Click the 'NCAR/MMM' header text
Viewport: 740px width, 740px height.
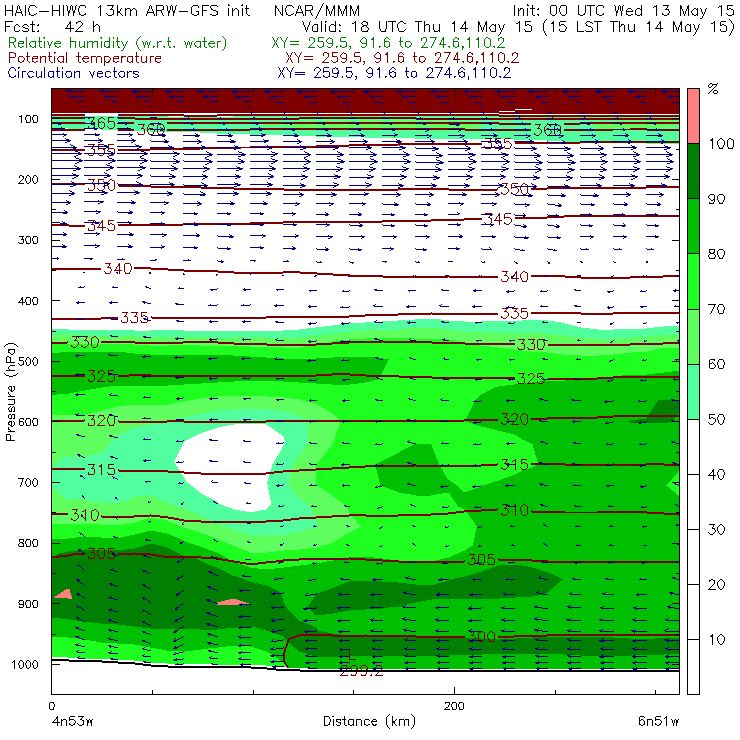tap(317, 11)
